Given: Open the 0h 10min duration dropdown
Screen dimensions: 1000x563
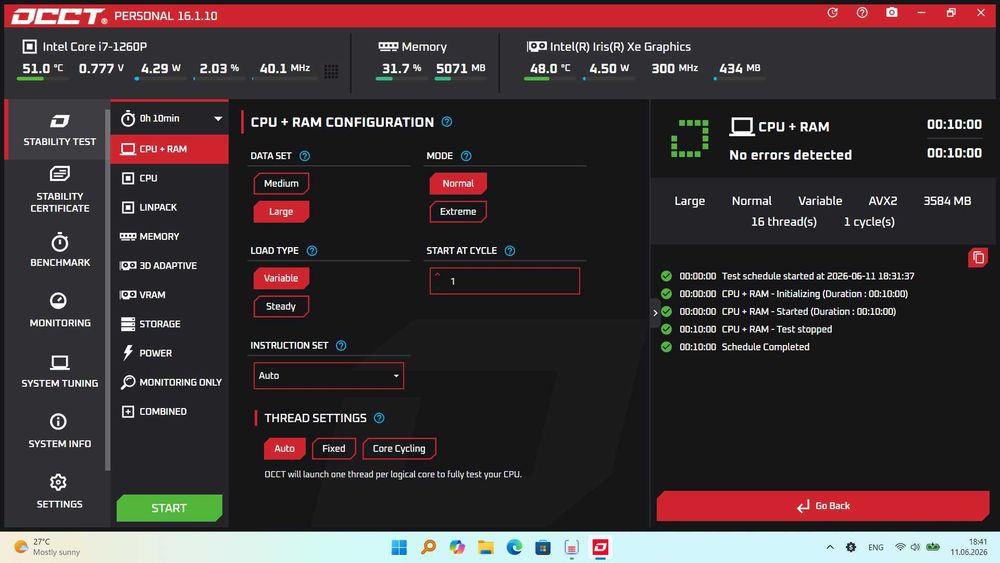Looking at the screenshot, I should [170, 118].
